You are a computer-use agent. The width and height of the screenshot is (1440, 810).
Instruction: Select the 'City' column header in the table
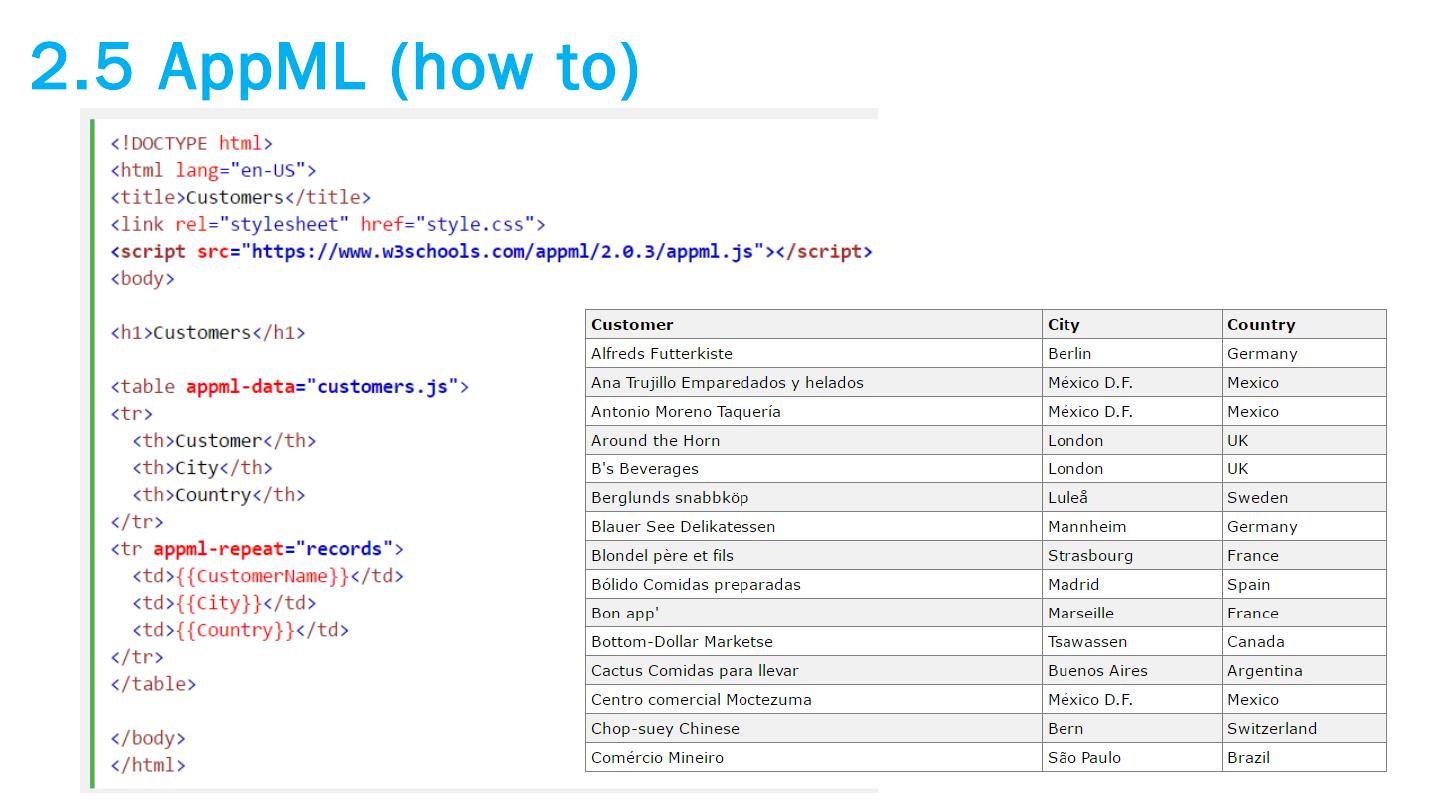click(x=1063, y=325)
